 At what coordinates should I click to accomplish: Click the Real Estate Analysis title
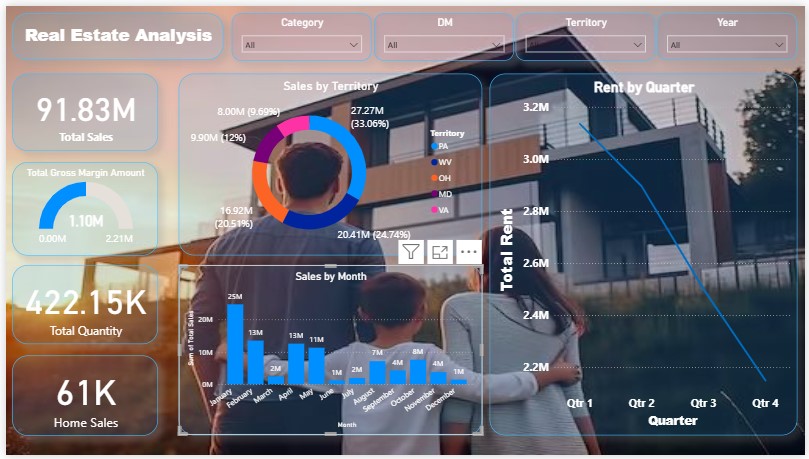[118, 36]
